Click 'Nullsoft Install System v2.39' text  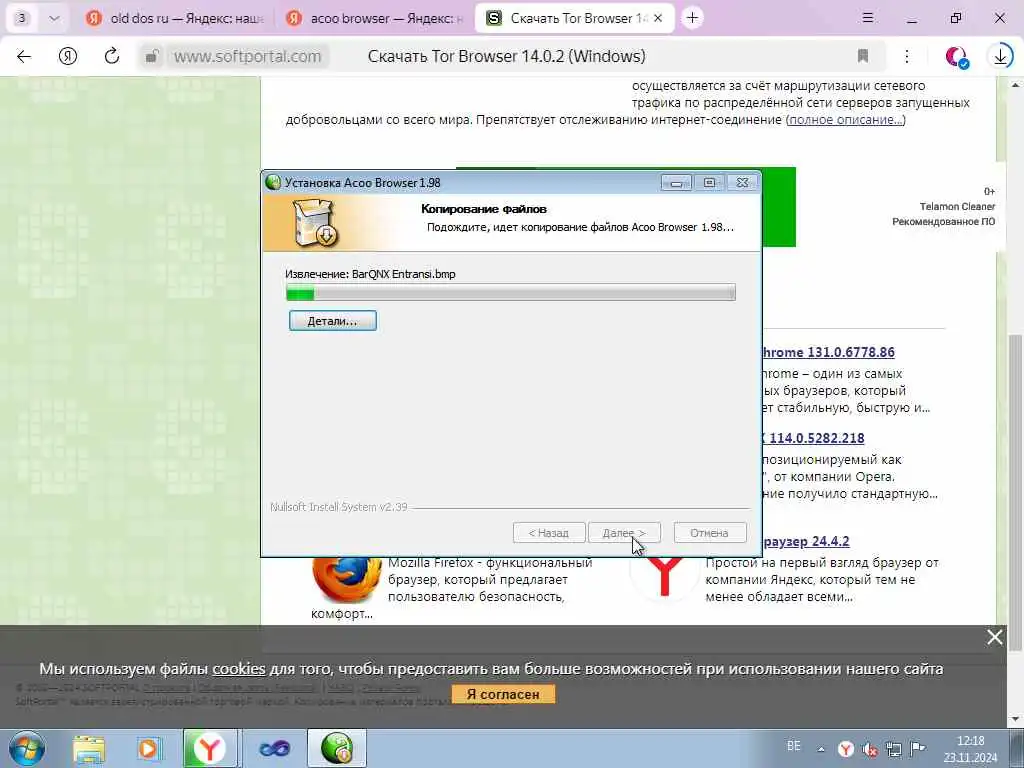(x=338, y=507)
